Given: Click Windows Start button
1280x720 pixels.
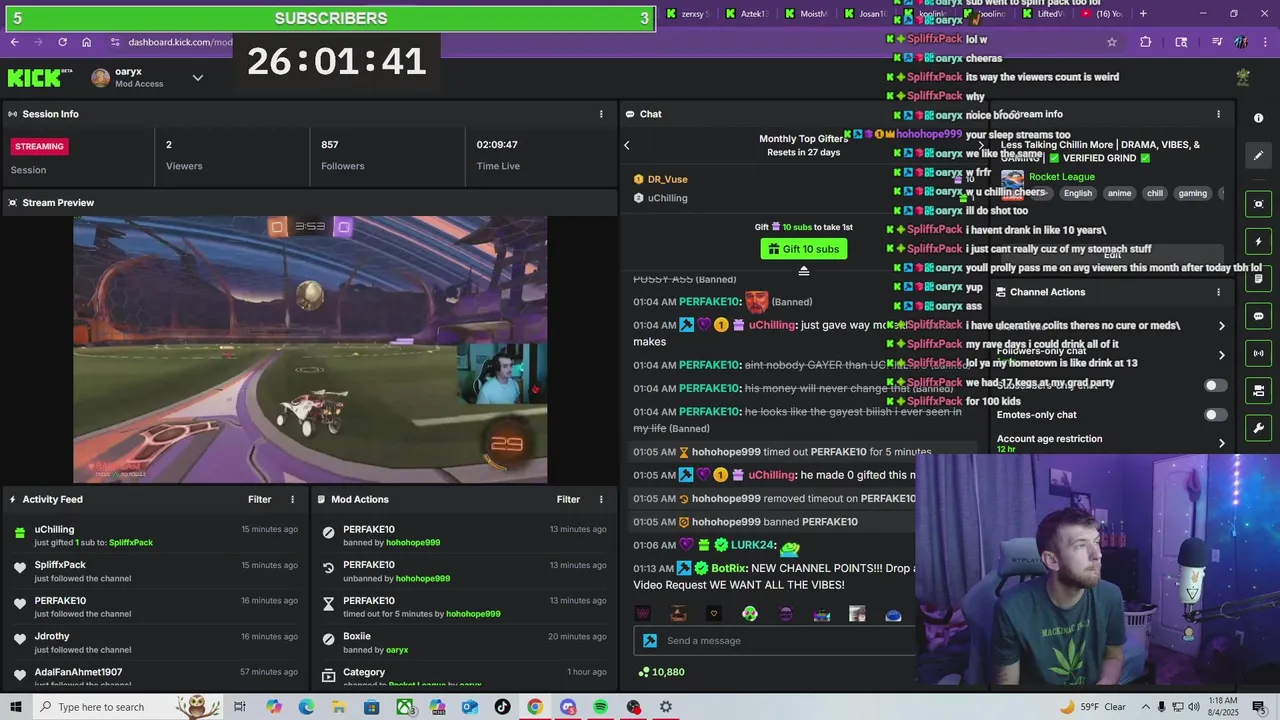Looking at the screenshot, I should click(16, 707).
